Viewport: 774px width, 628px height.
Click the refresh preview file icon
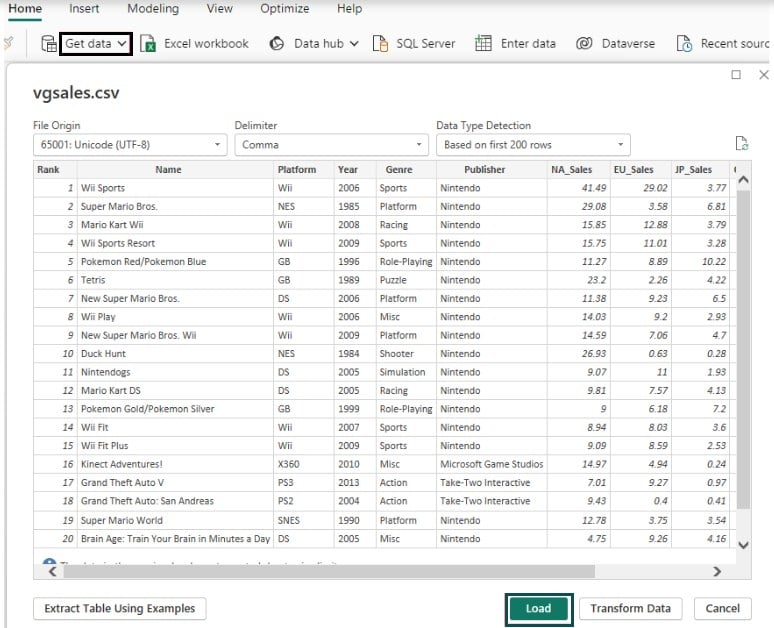pyautogui.click(x=741, y=144)
